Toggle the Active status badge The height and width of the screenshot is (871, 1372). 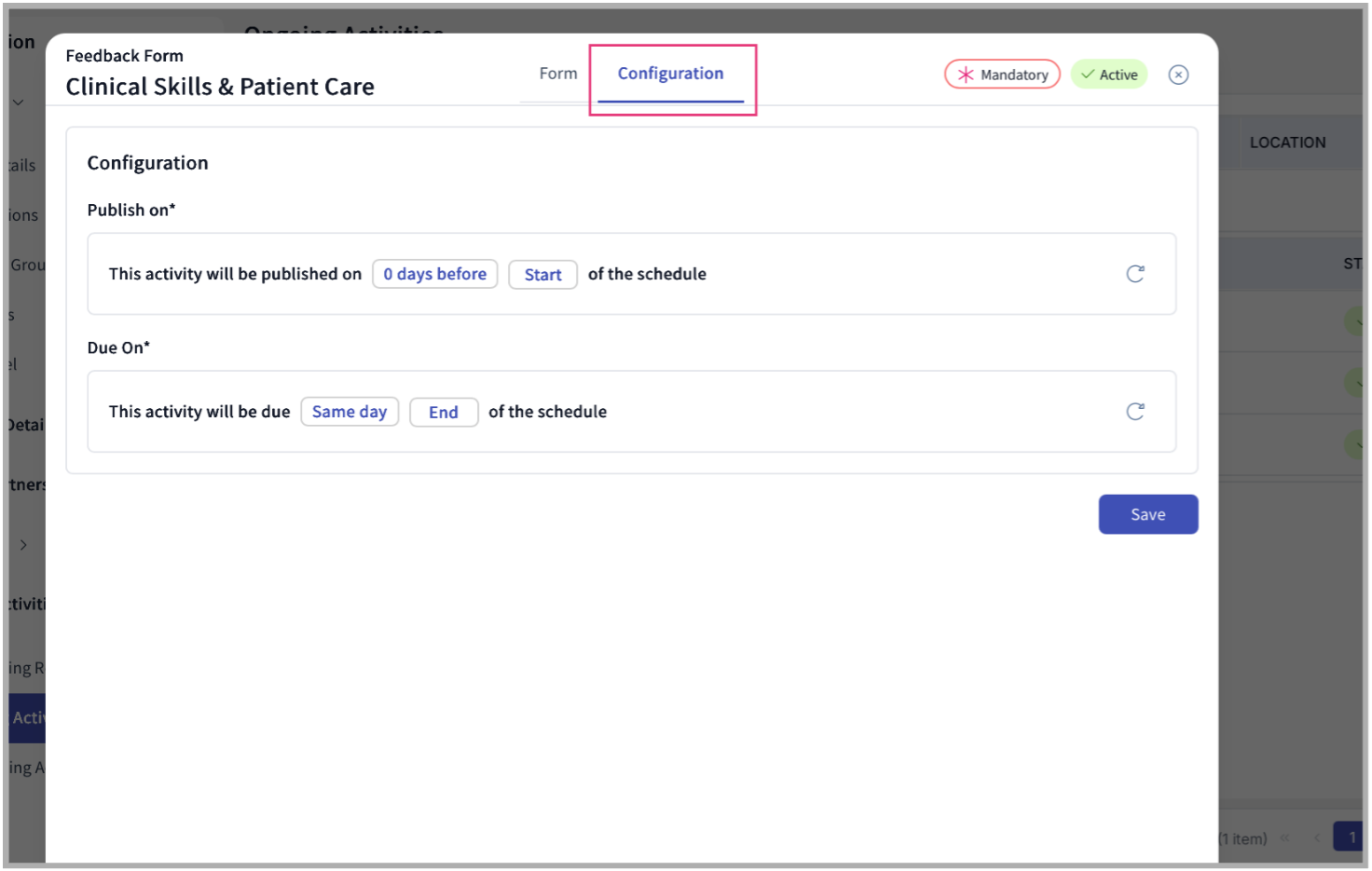pos(1109,74)
